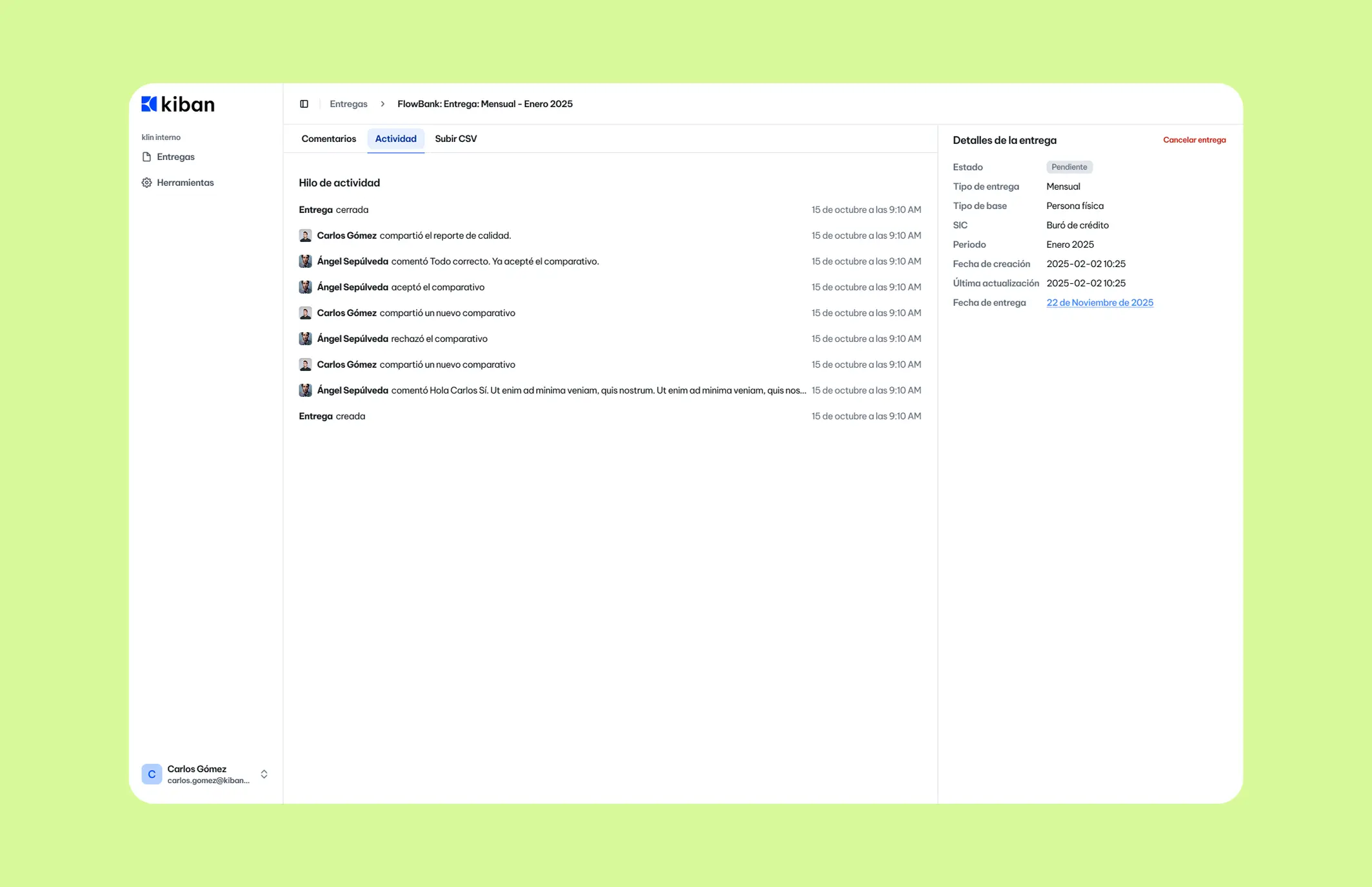Select the Entrega cerrada activity entry
The image size is (1372, 887).
coord(333,210)
